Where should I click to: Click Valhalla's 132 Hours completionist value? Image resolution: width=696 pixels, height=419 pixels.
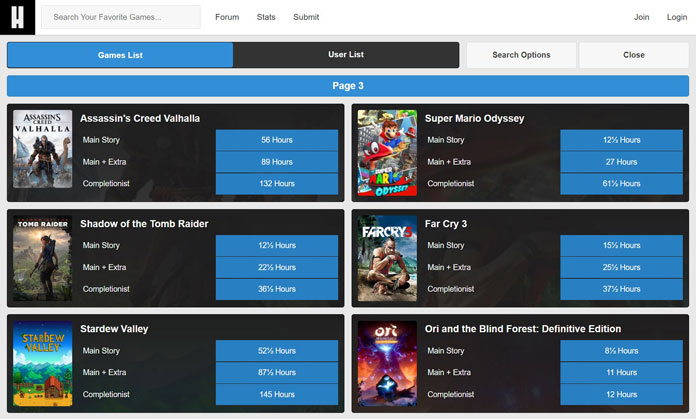click(277, 184)
